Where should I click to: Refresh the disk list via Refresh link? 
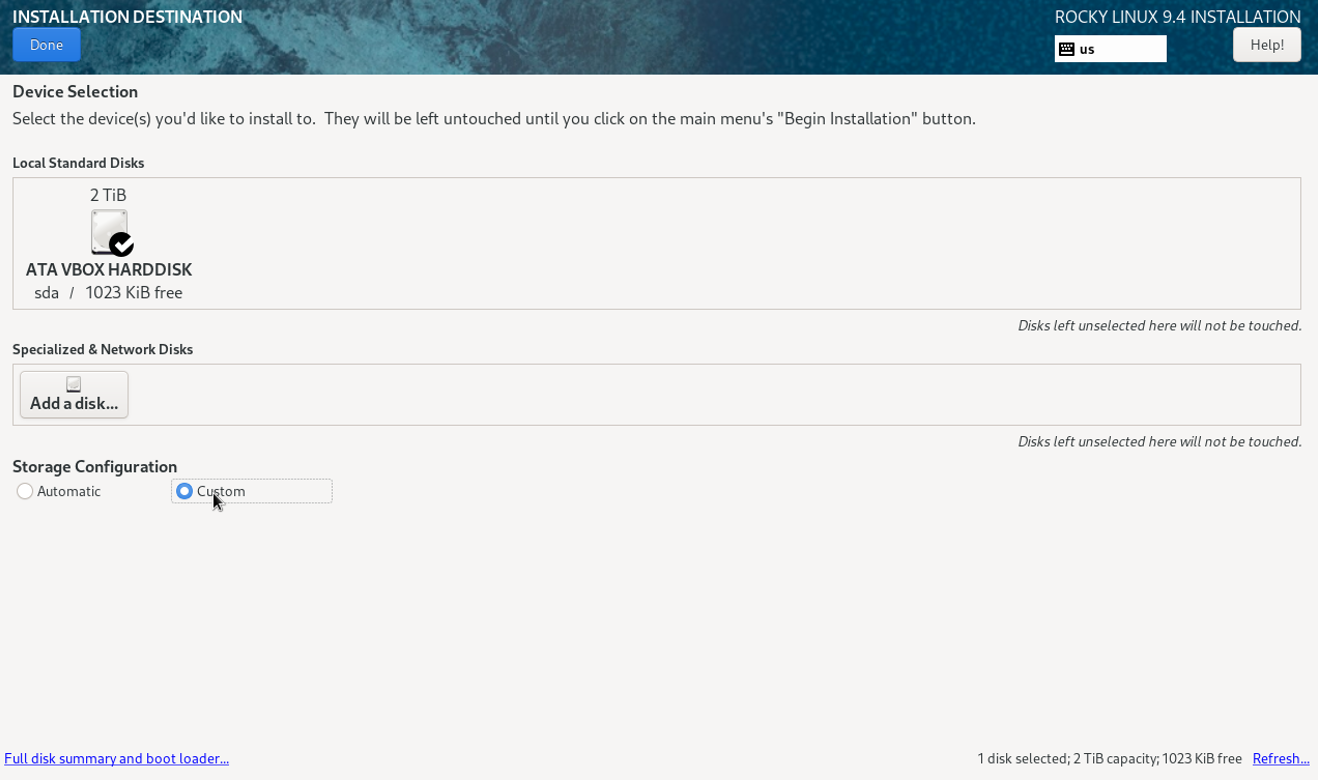click(x=1280, y=758)
